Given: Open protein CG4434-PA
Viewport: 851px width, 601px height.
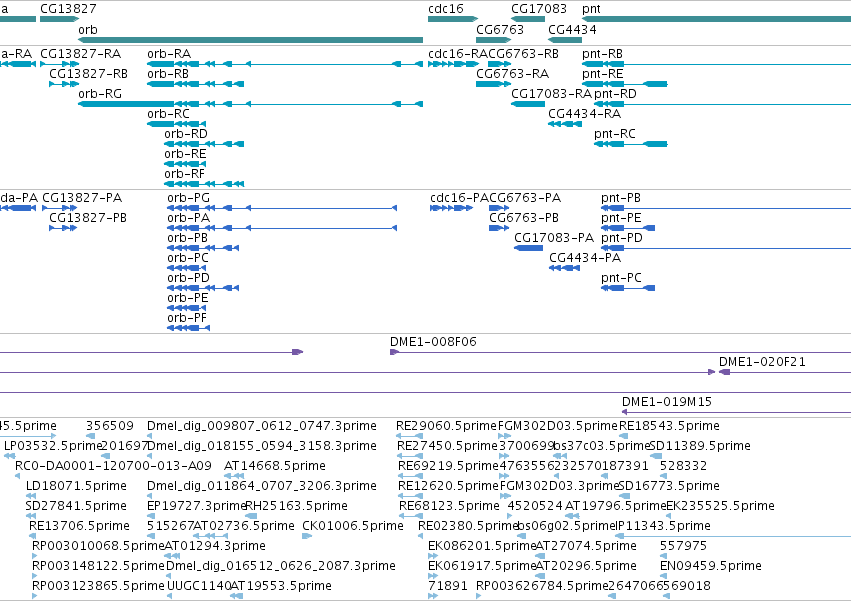Looking at the screenshot, I should click(x=585, y=258).
